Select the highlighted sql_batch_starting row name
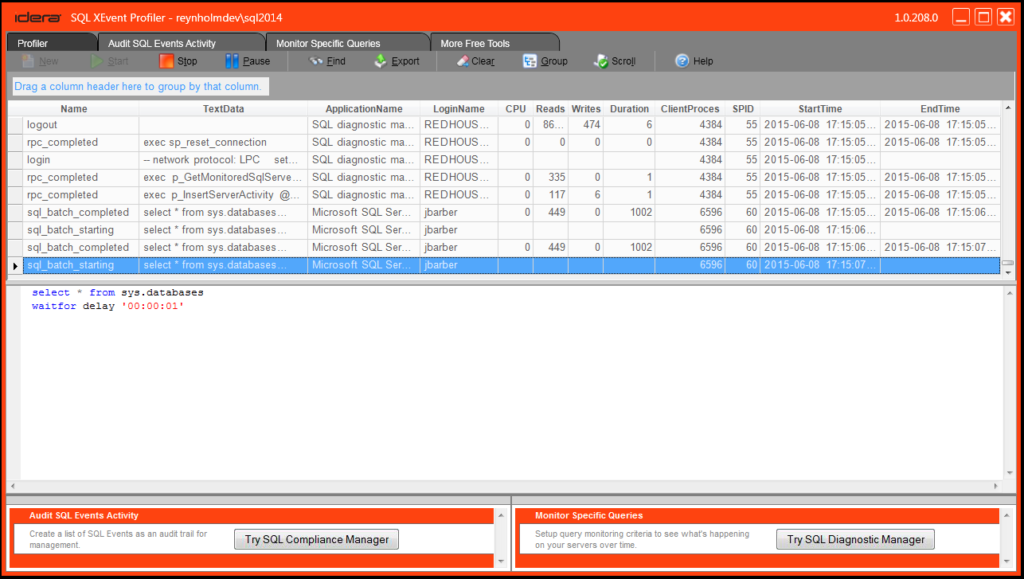The height and width of the screenshot is (579, 1024). point(71,265)
